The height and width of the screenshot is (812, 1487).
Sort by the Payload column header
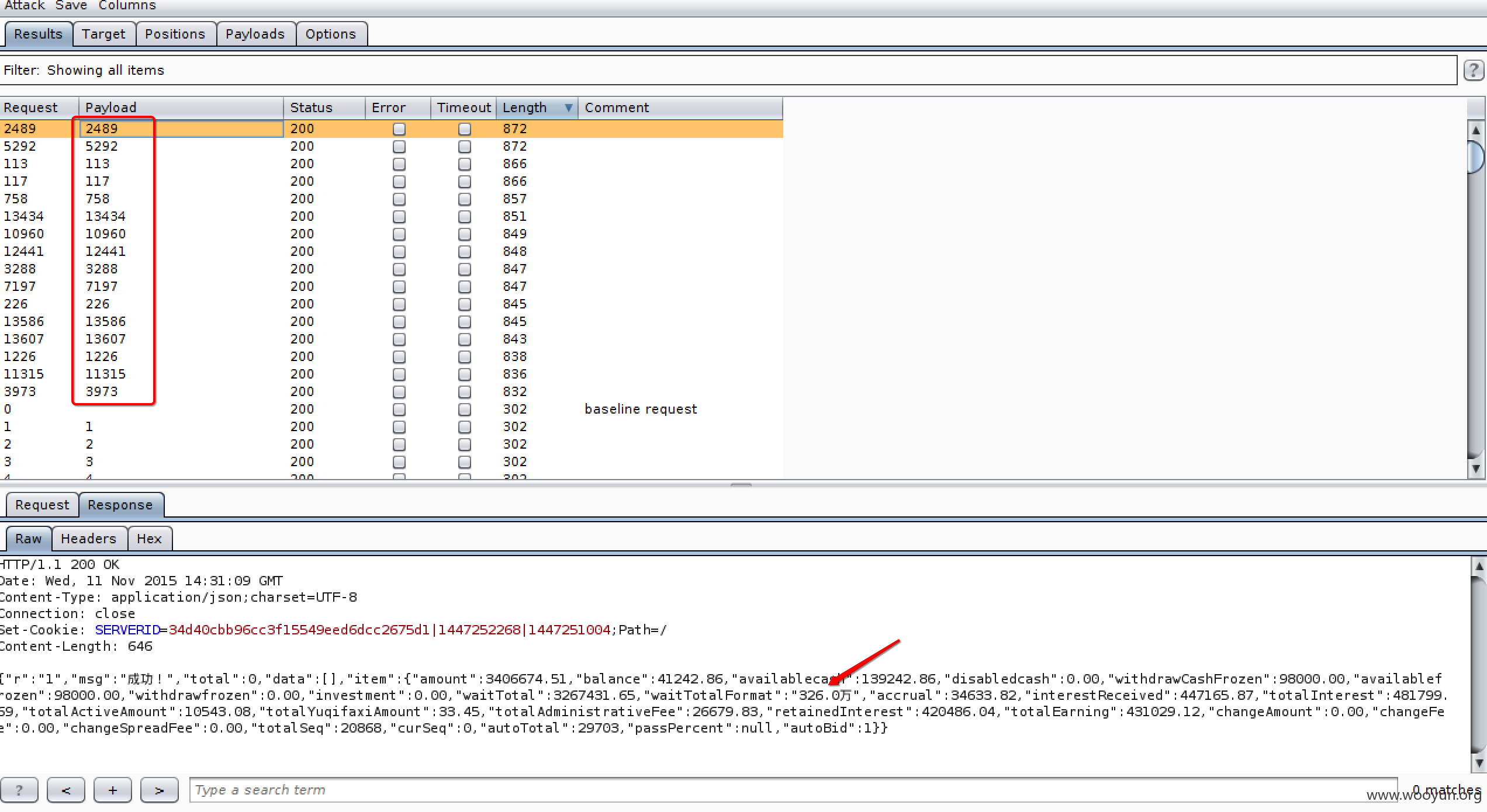[181, 108]
